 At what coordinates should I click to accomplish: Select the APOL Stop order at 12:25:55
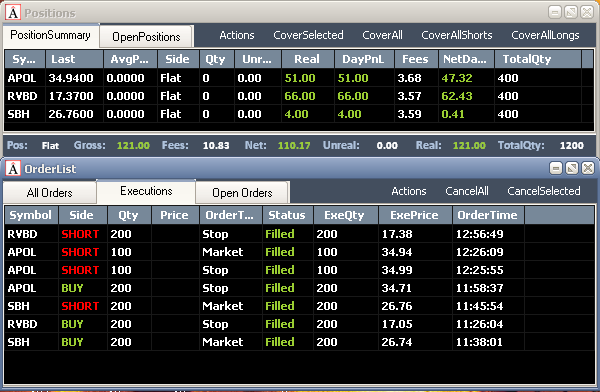click(x=300, y=270)
